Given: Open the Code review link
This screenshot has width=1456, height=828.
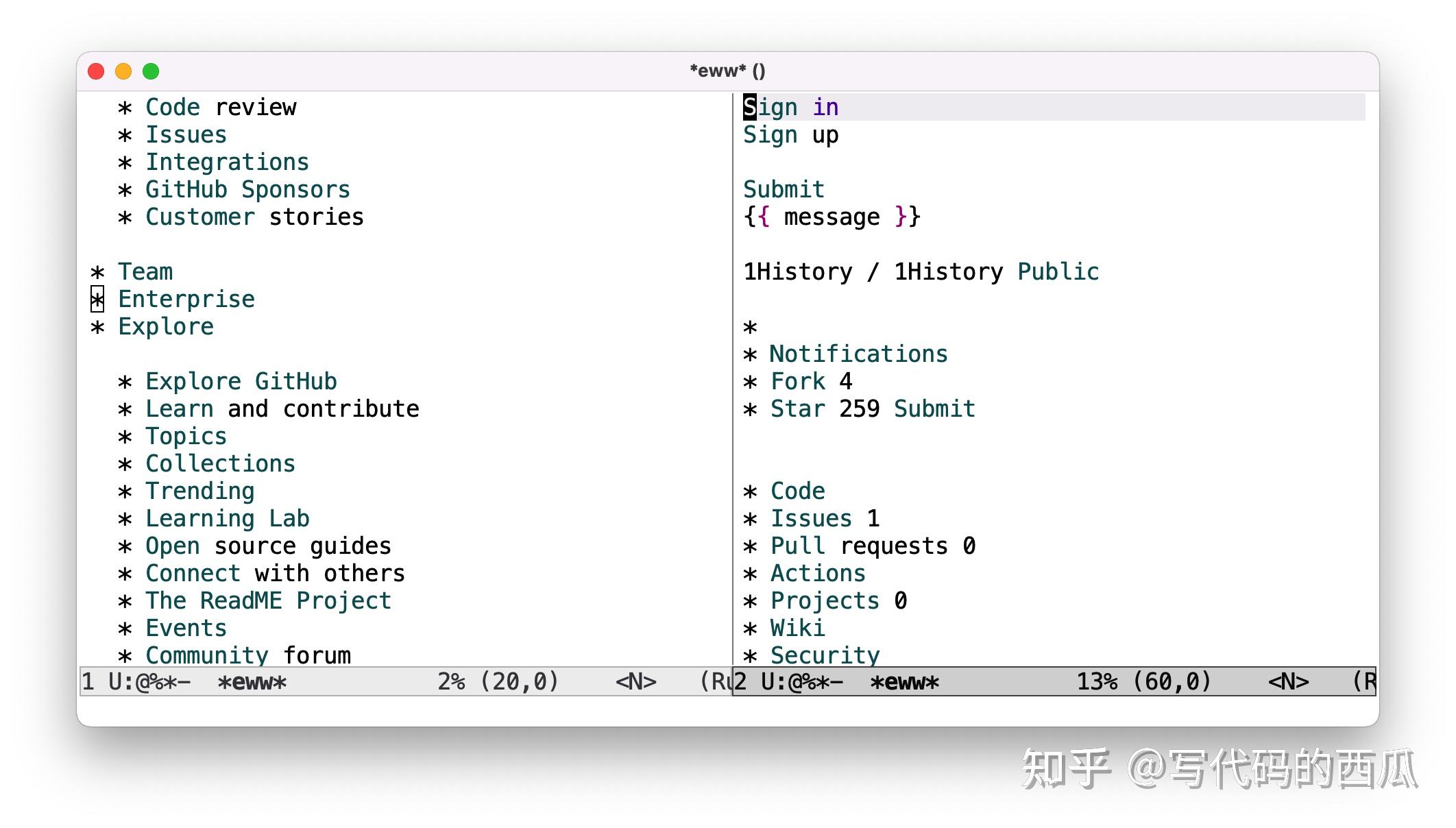Looking at the screenshot, I should point(221,108).
